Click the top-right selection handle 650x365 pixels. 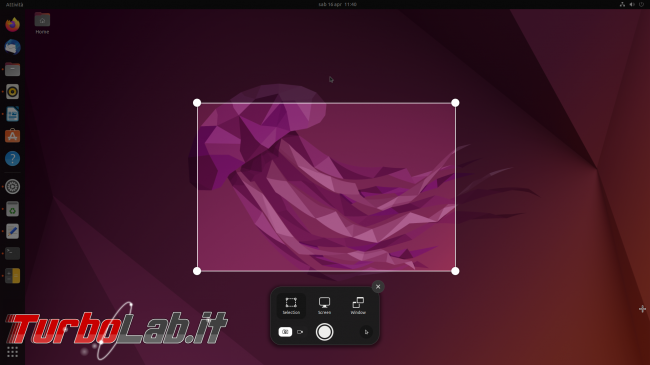pos(455,102)
